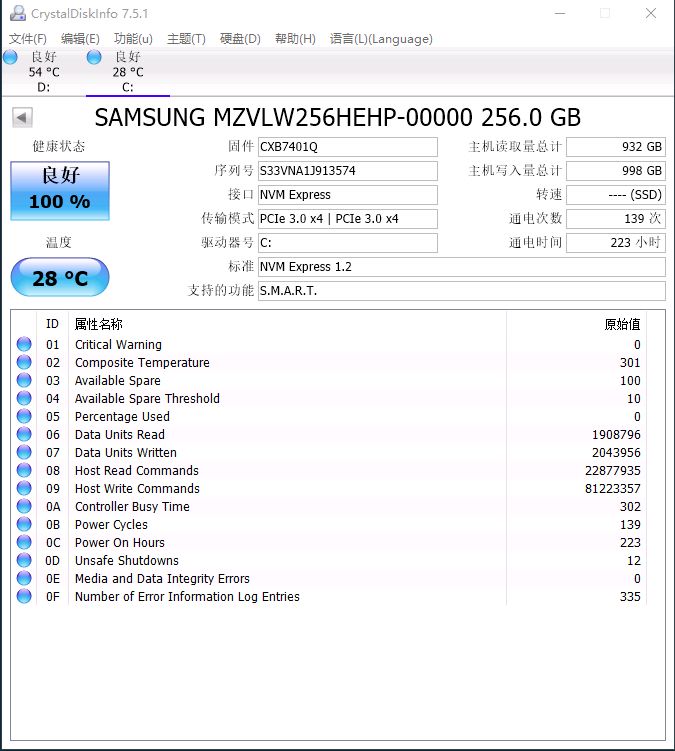Open the 编辑(E) menu
675x751 pixels.
pyautogui.click(x=80, y=39)
